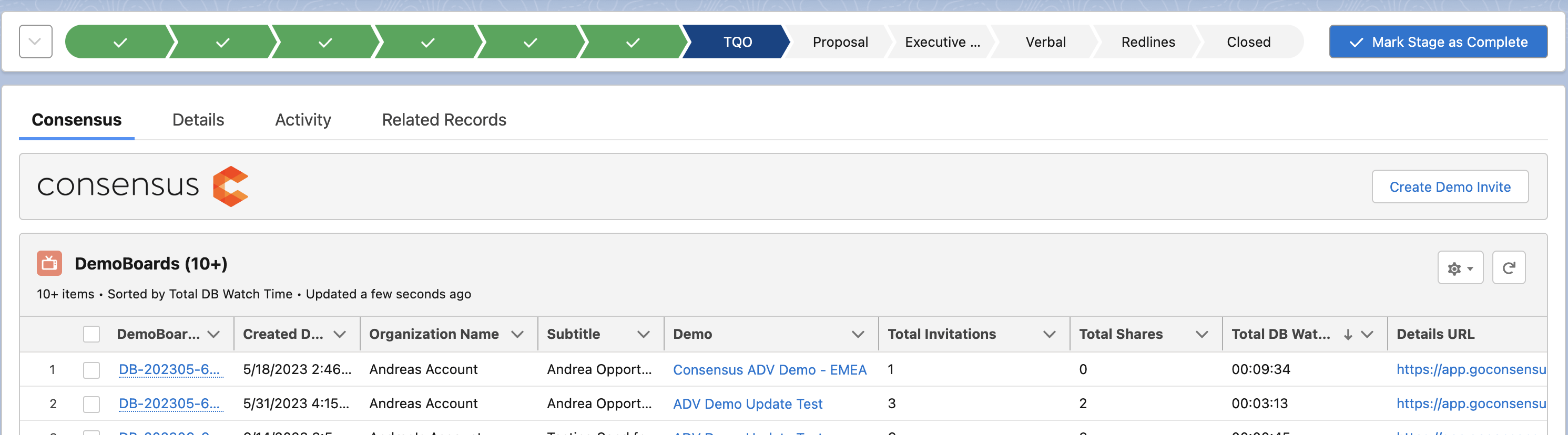1568x435 pixels.
Task: Select the Redlines stage
Action: pos(1148,42)
